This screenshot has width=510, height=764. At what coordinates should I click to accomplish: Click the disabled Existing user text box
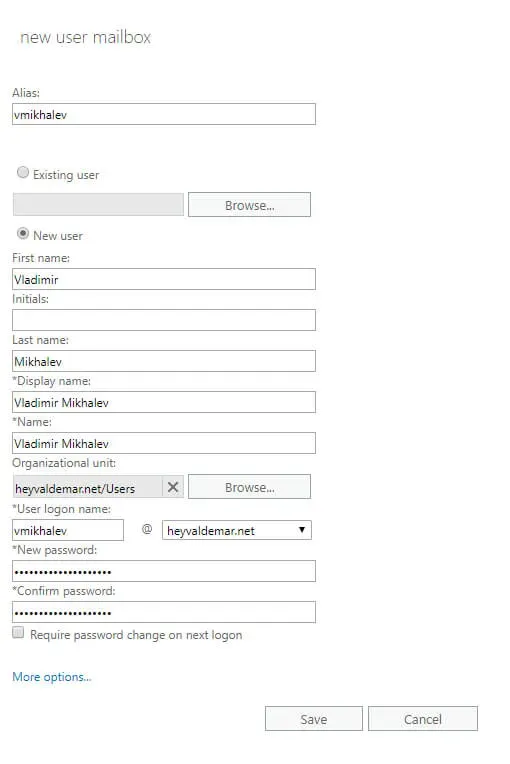click(98, 205)
